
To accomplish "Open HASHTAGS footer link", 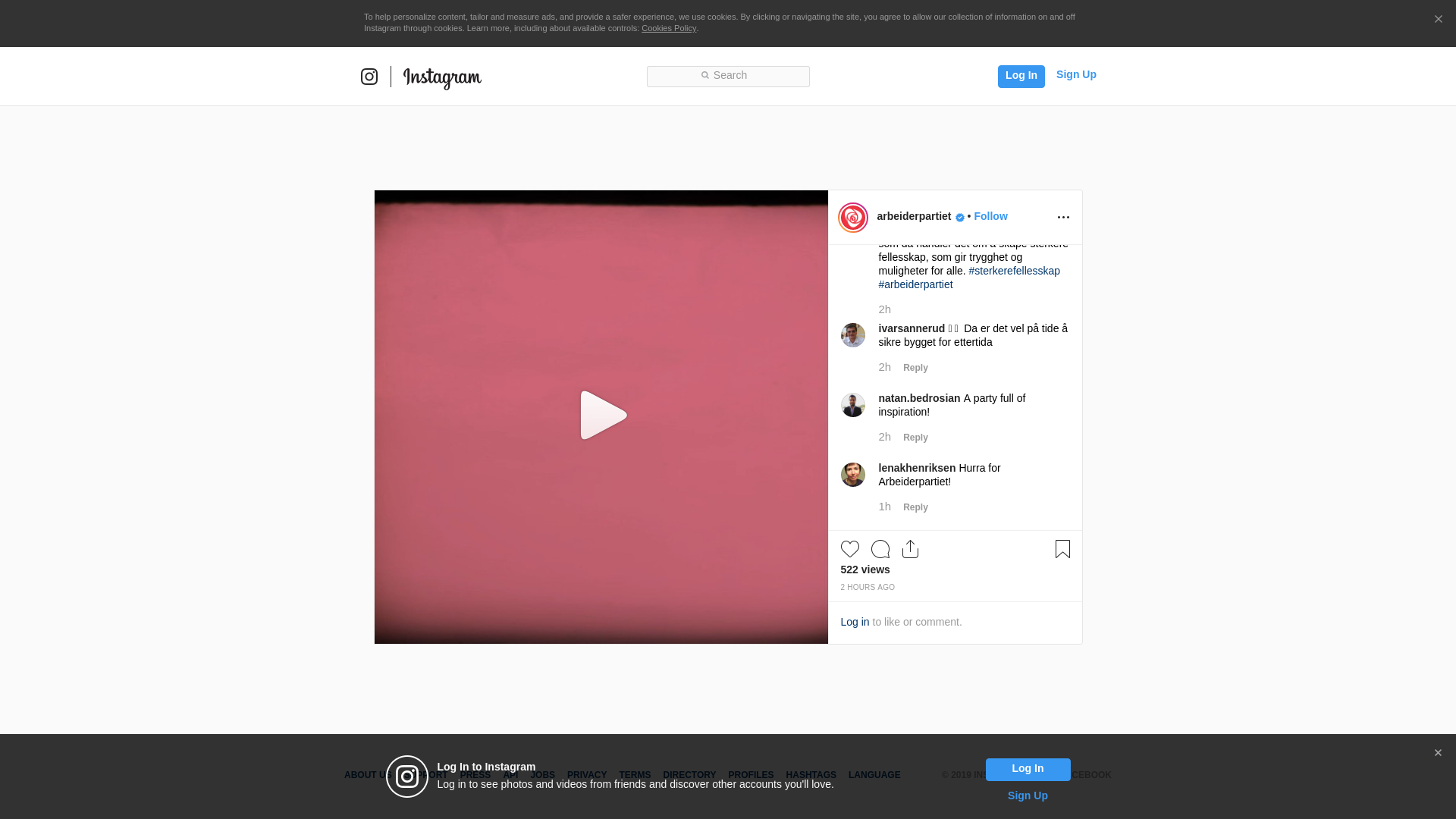I will 811,775.
